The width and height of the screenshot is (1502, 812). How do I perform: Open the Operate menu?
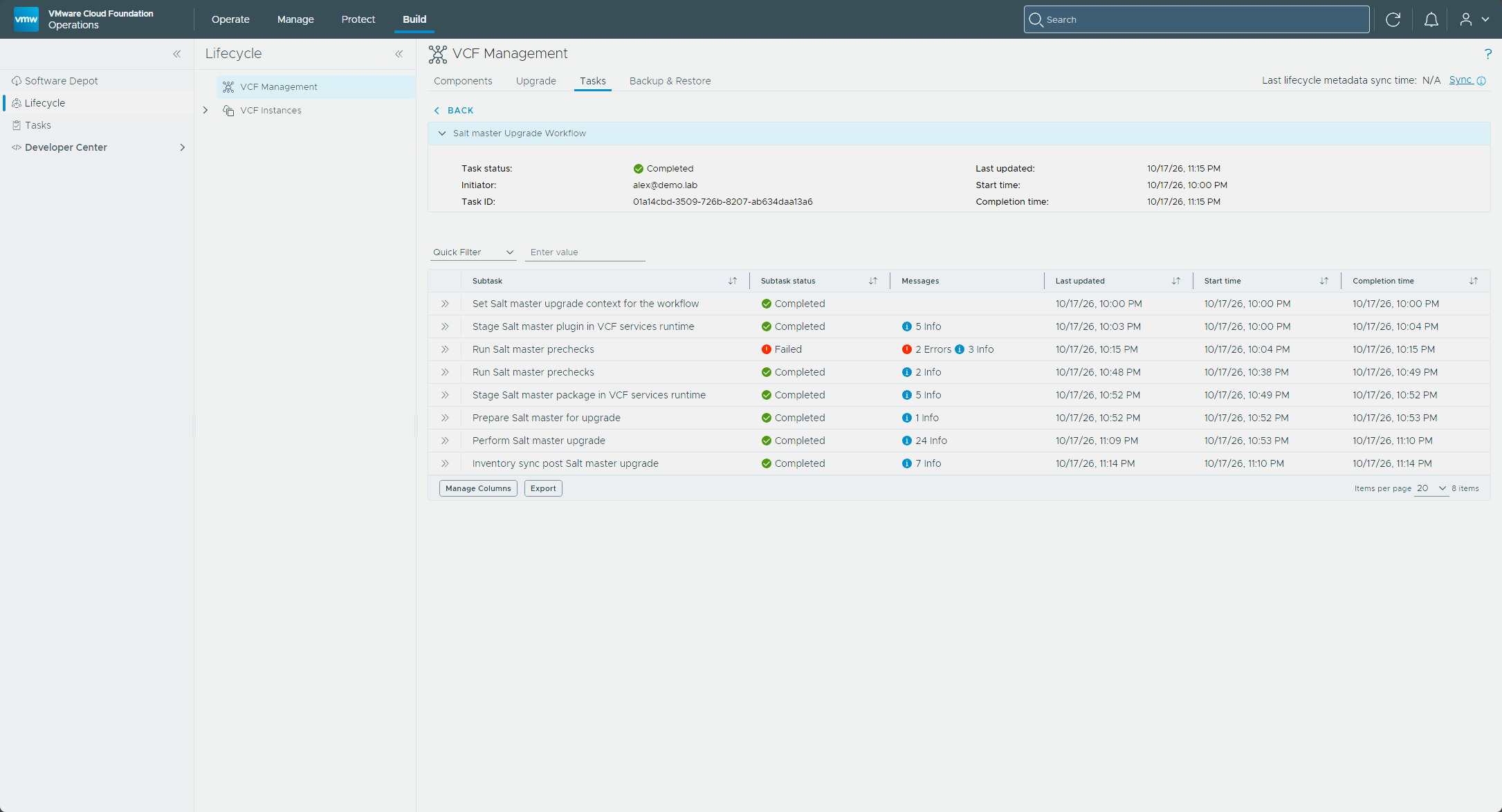(230, 19)
